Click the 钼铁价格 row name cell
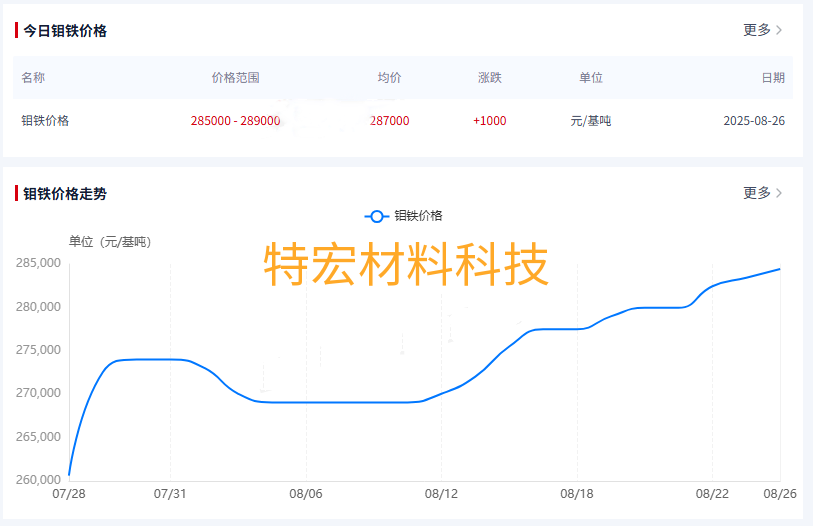Image resolution: width=813 pixels, height=526 pixels. click(45, 121)
